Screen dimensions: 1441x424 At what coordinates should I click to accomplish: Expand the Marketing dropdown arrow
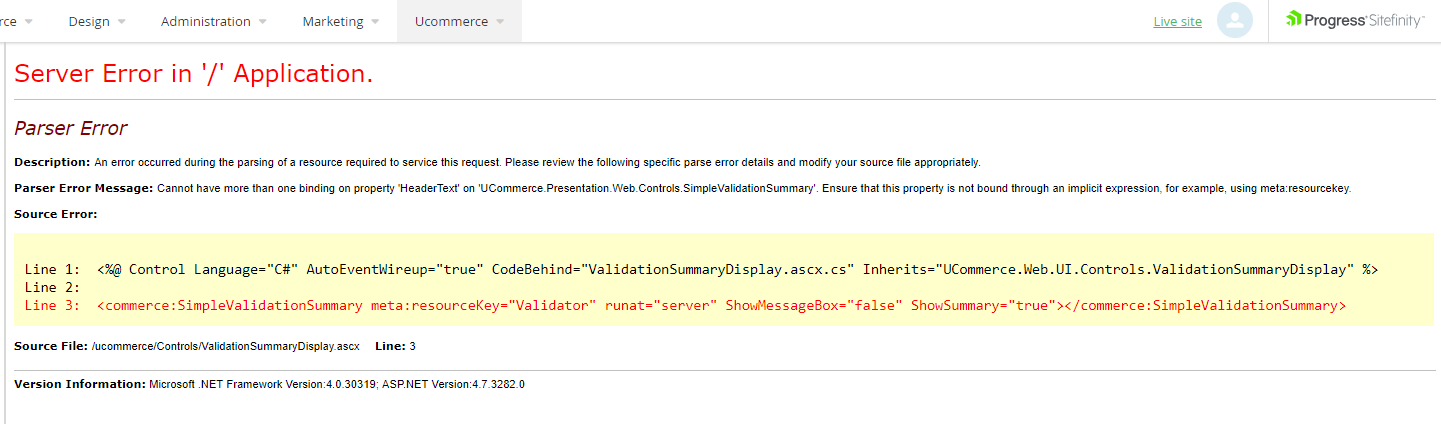(x=375, y=22)
